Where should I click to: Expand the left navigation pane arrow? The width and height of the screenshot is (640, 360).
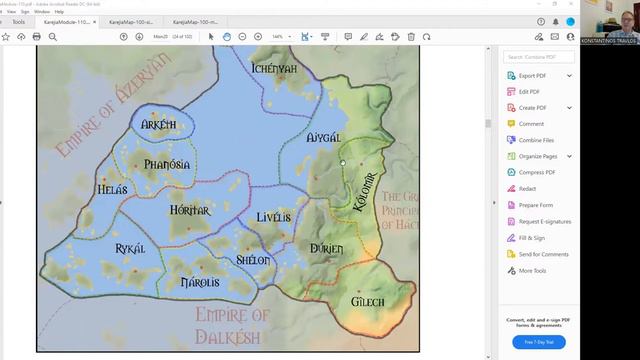coord(1,202)
